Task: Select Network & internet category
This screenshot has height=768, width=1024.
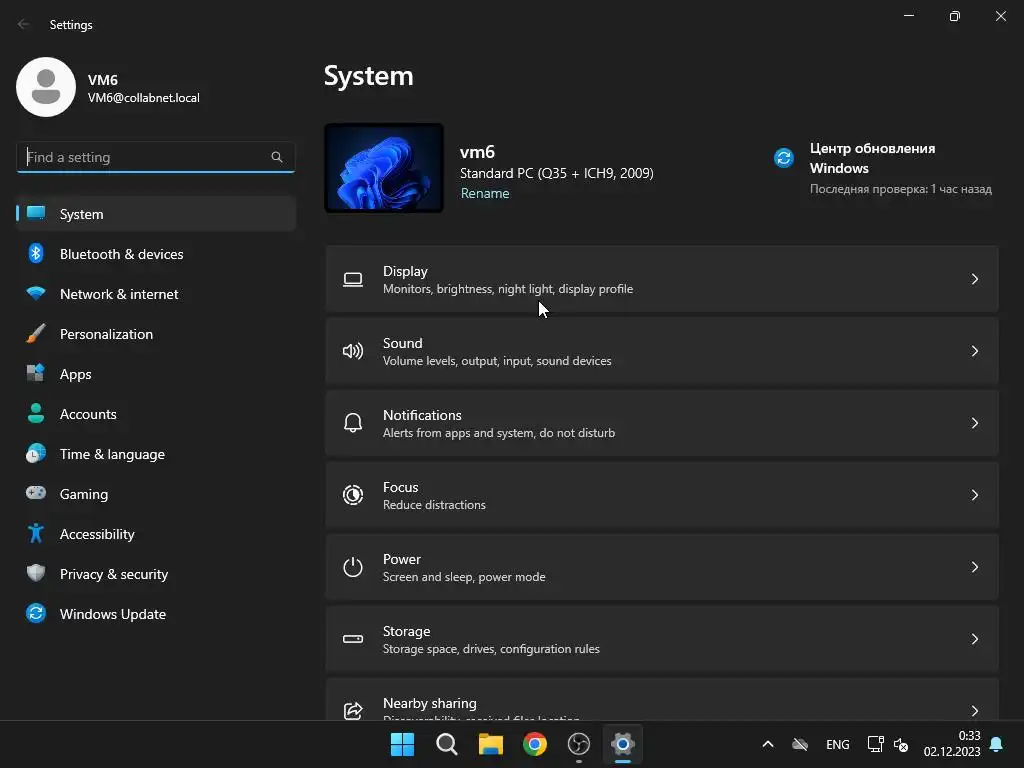Action: [x=156, y=294]
